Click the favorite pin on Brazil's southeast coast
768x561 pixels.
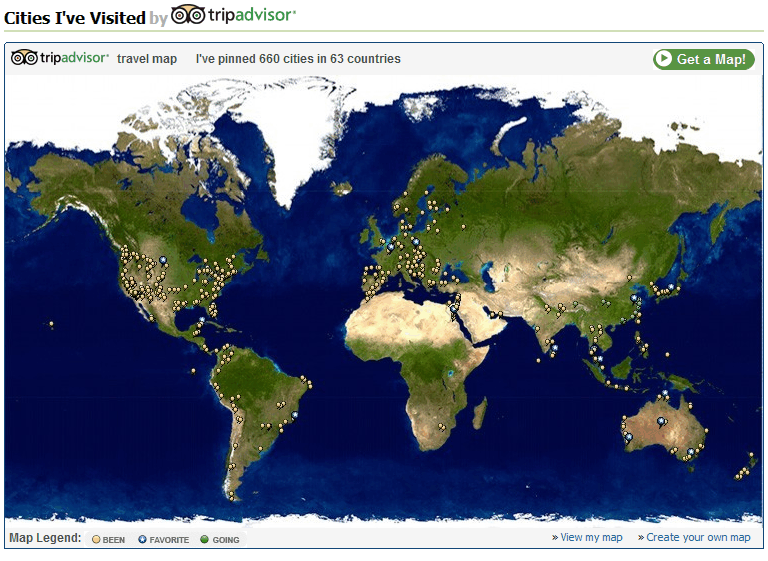coord(294,415)
